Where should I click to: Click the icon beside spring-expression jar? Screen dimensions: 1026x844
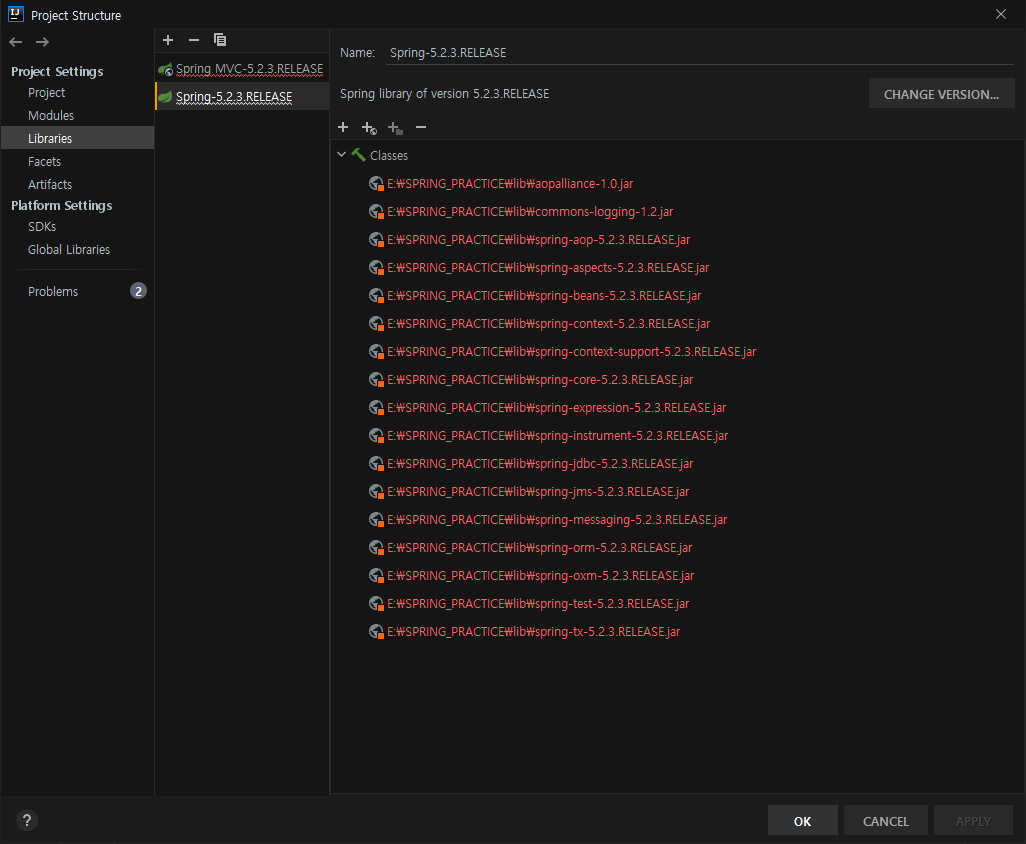(x=376, y=408)
